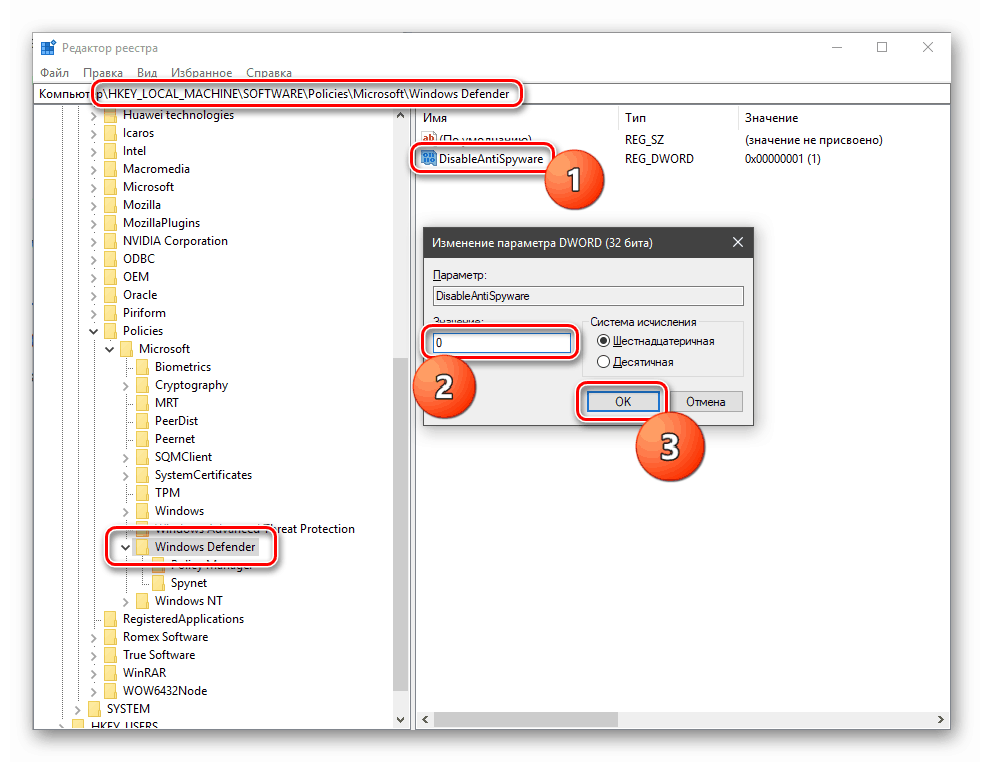Click the Romex Software folder icon
Image resolution: width=983 pixels, height=762 pixels.
(110, 637)
